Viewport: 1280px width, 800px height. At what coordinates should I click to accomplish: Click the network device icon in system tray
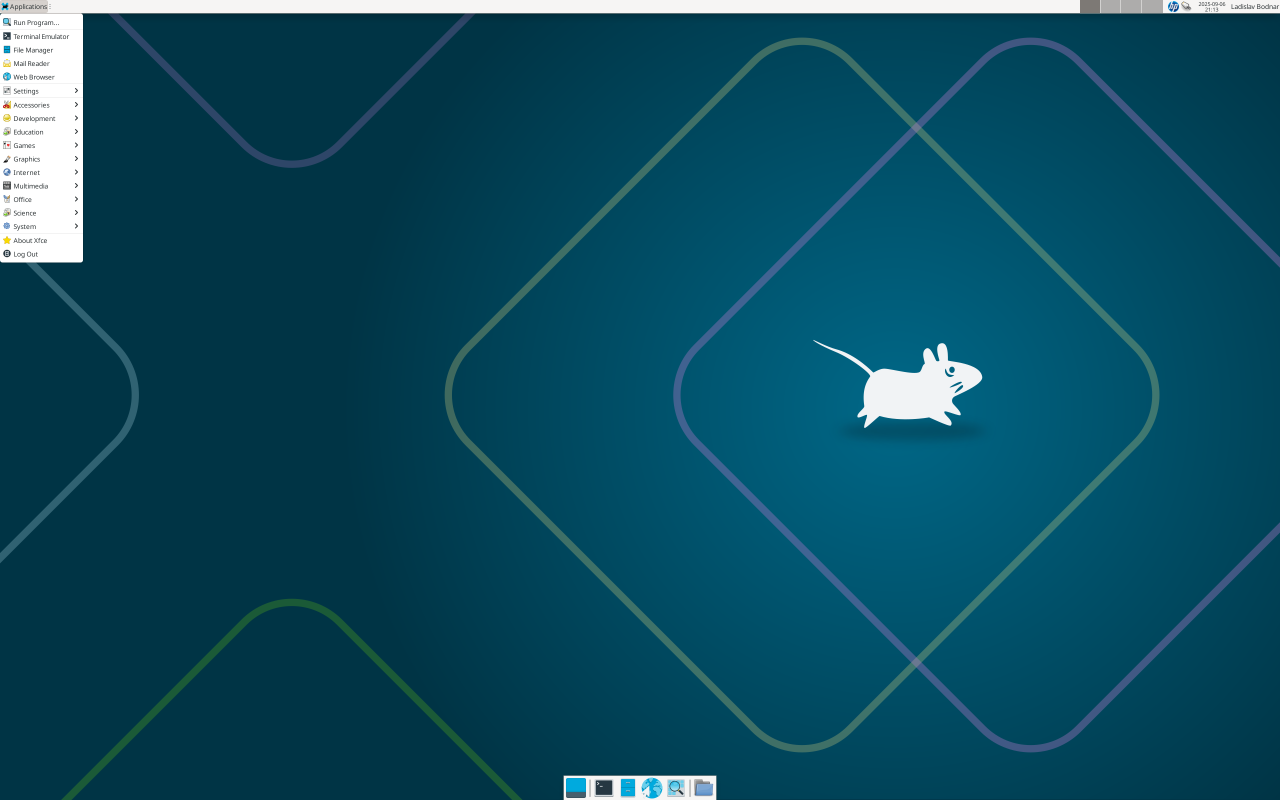(x=1186, y=6)
